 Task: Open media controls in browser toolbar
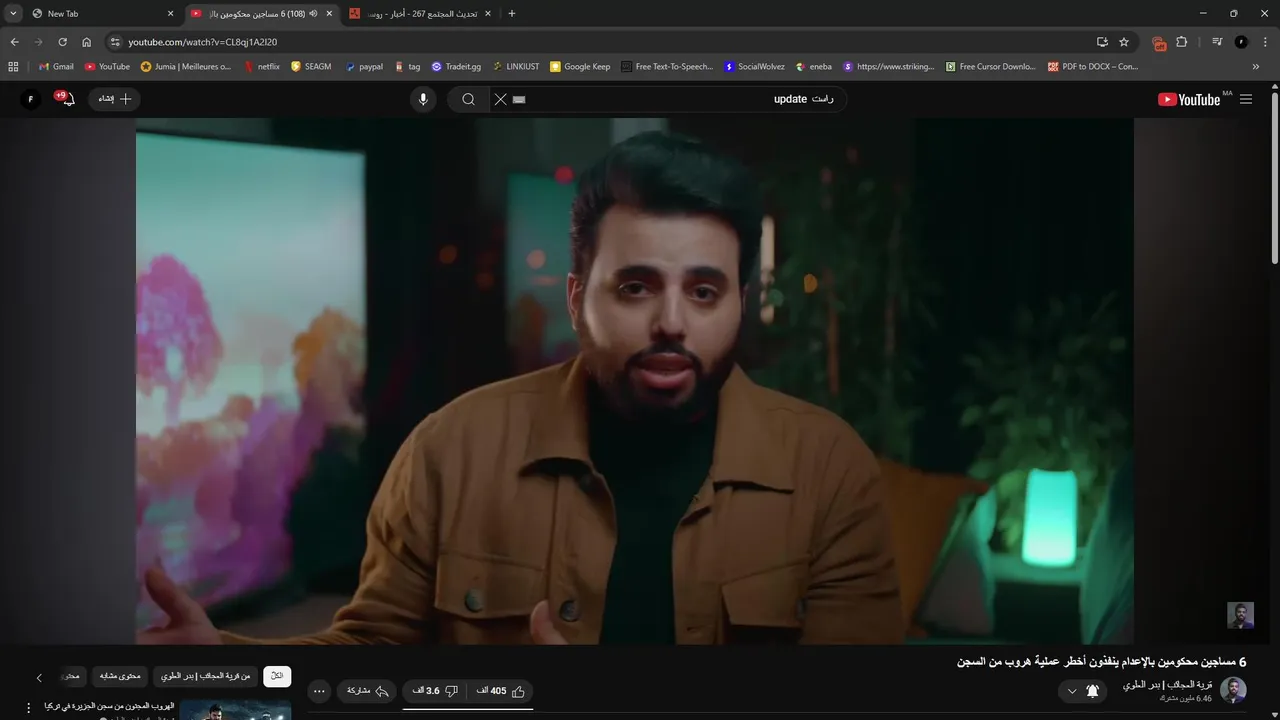point(1217,42)
